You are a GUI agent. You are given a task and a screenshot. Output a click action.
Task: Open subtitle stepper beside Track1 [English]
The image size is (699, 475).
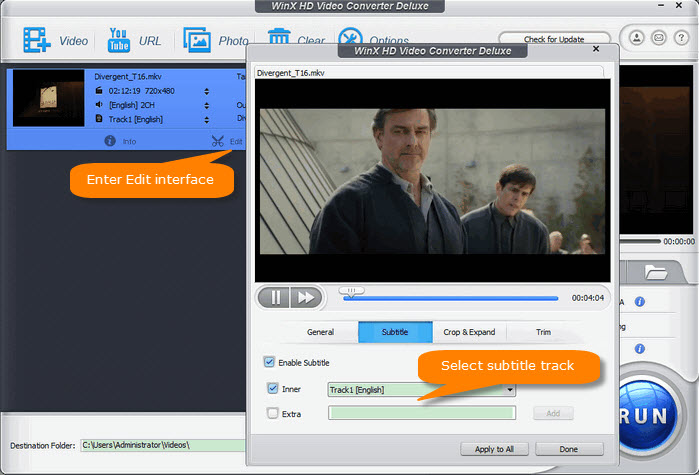[x=206, y=120]
